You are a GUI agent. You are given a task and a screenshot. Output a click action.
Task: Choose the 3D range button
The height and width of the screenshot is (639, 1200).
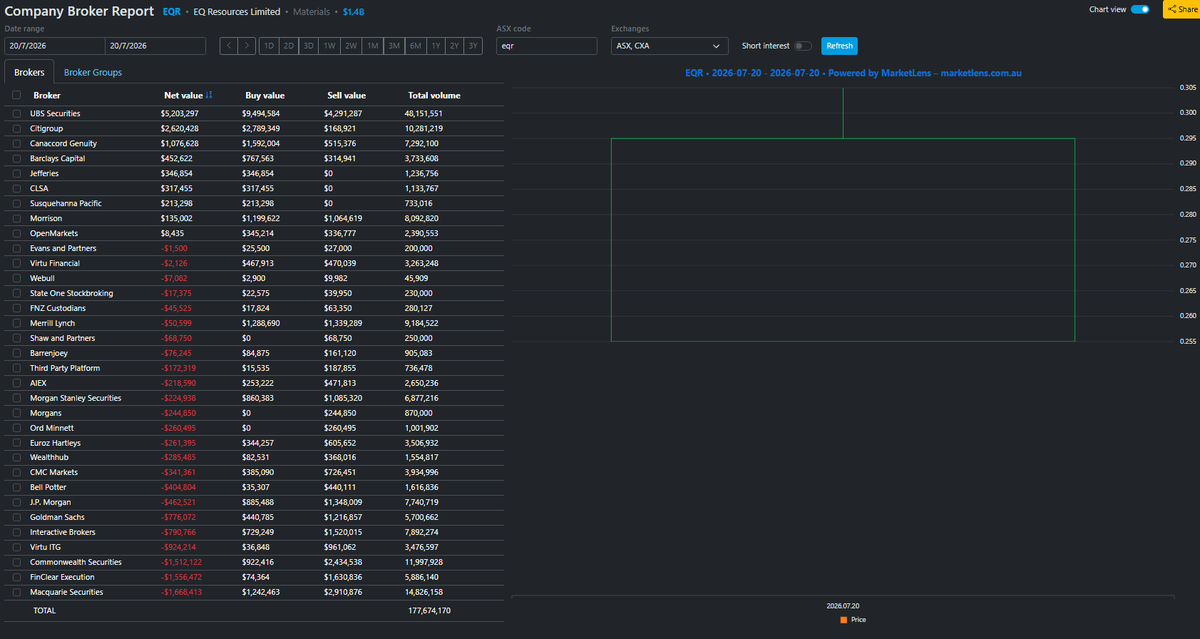point(308,46)
